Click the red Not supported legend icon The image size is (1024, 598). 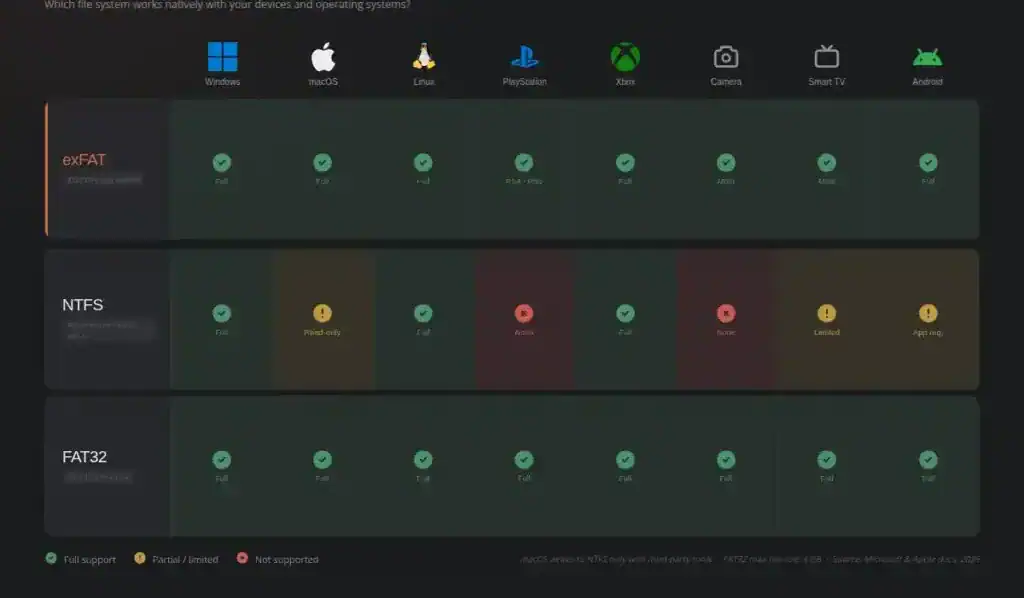coord(242,558)
